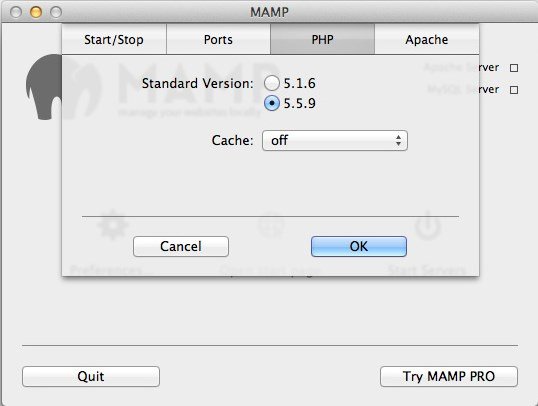Toggle the Apache Server status box
The width and height of the screenshot is (538, 406).
coord(514,68)
